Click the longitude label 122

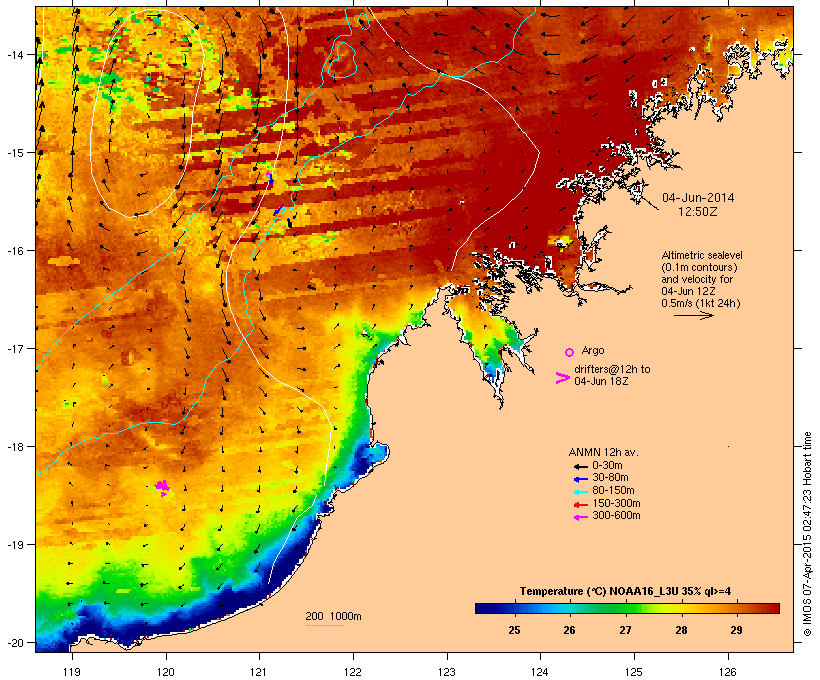click(353, 672)
